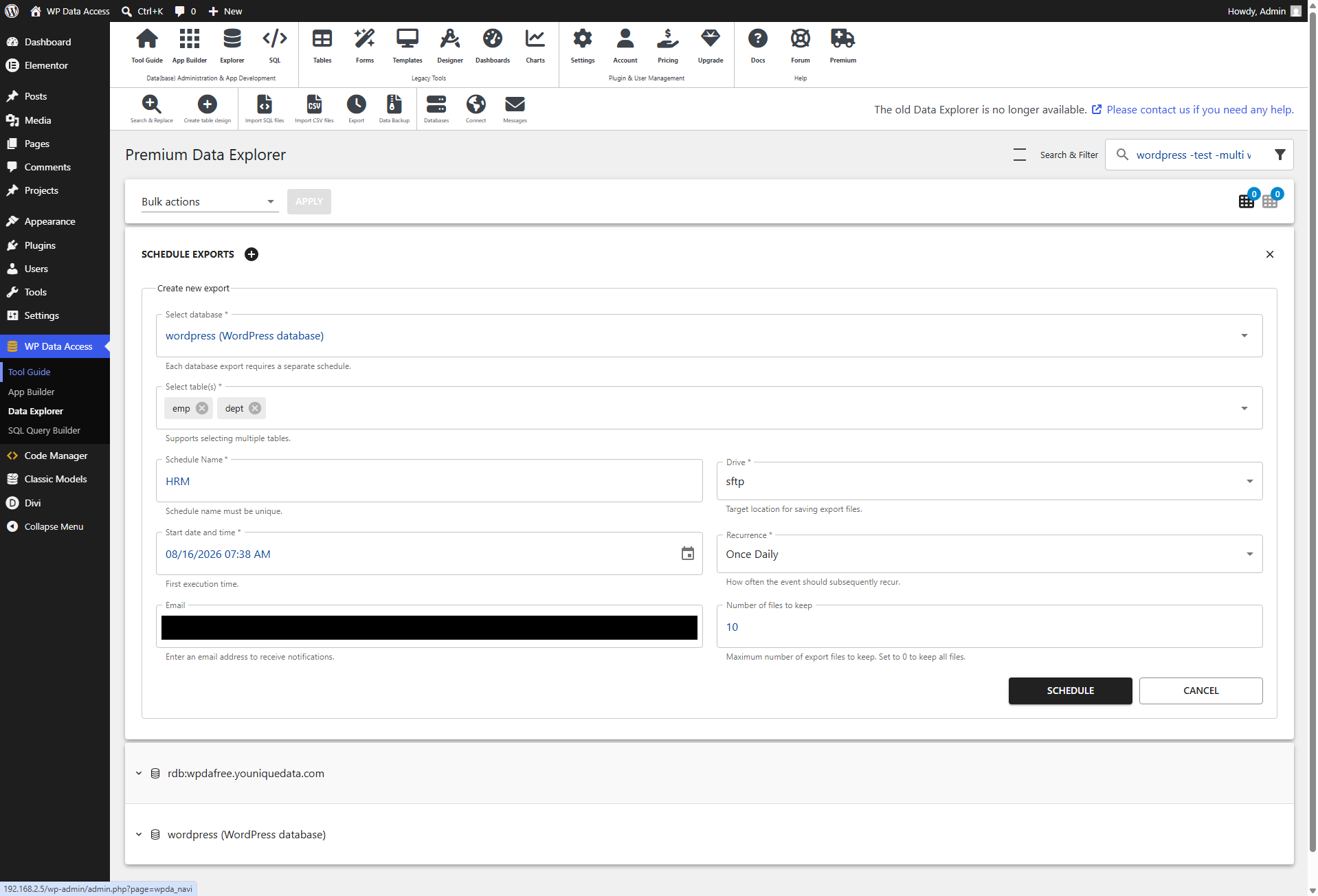Click the + New admin bar item
Screen dimensions: 1318x896
tap(225, 11)
